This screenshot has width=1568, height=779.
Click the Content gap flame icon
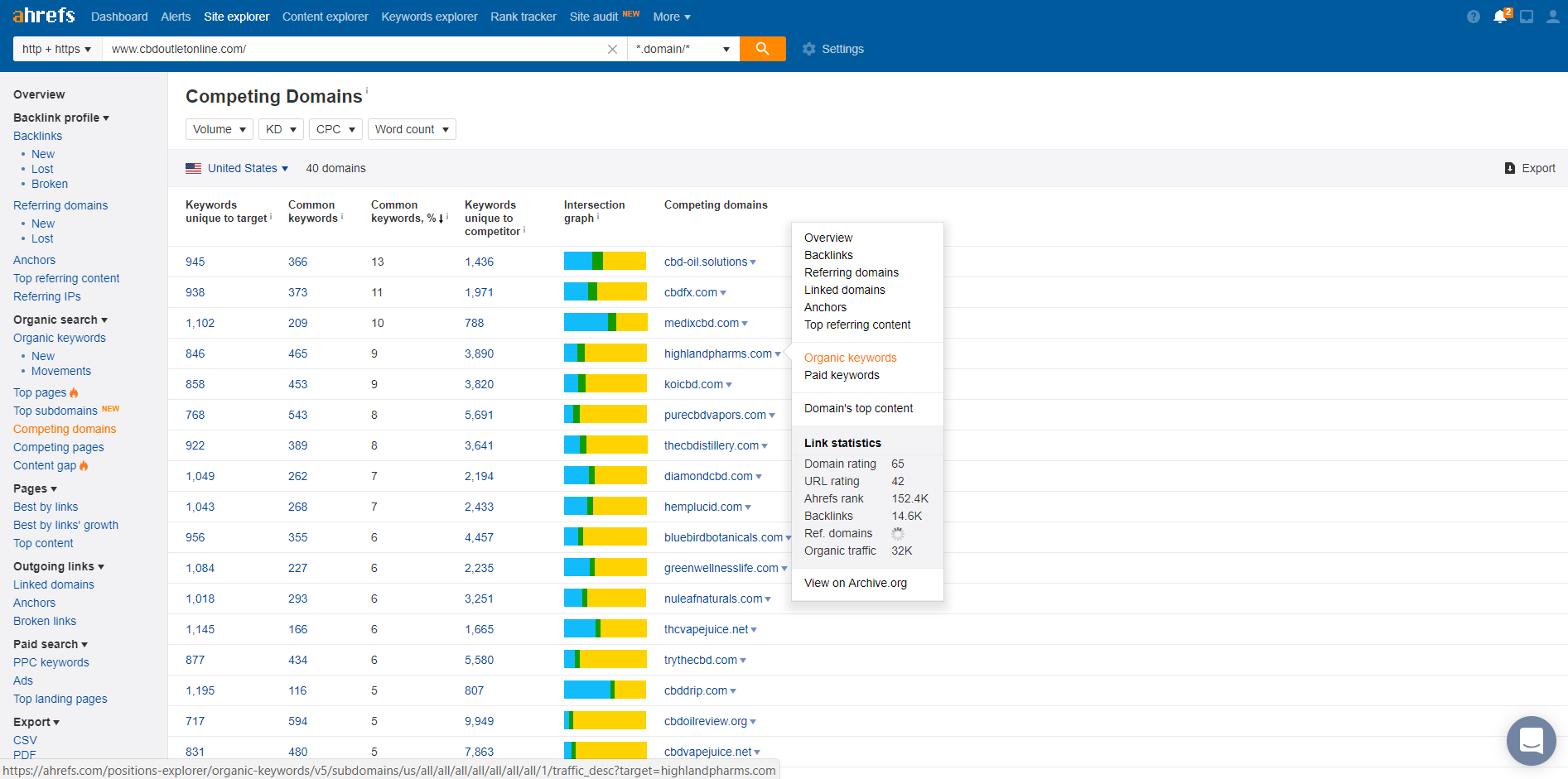point(84,465)
